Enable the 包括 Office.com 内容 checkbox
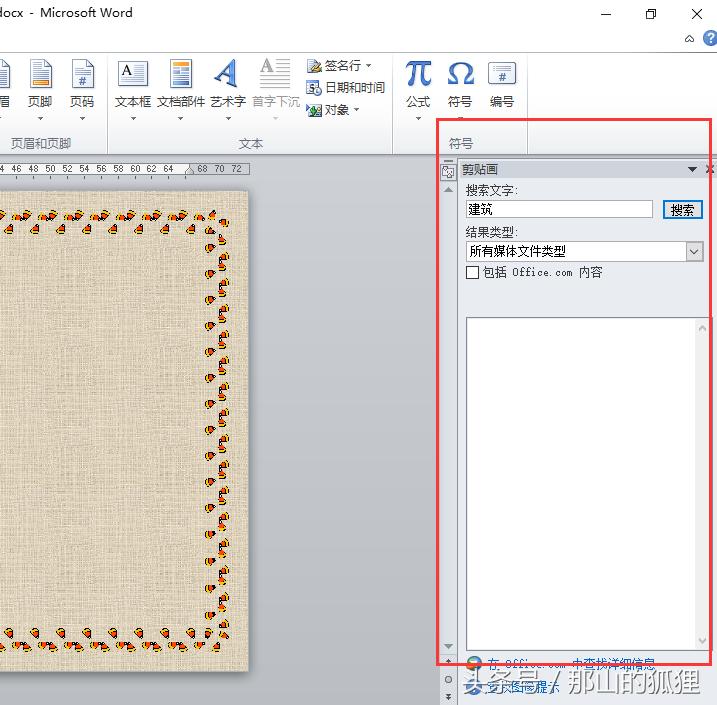This screenshot has width=717, height=705. (x=473, y=272)
